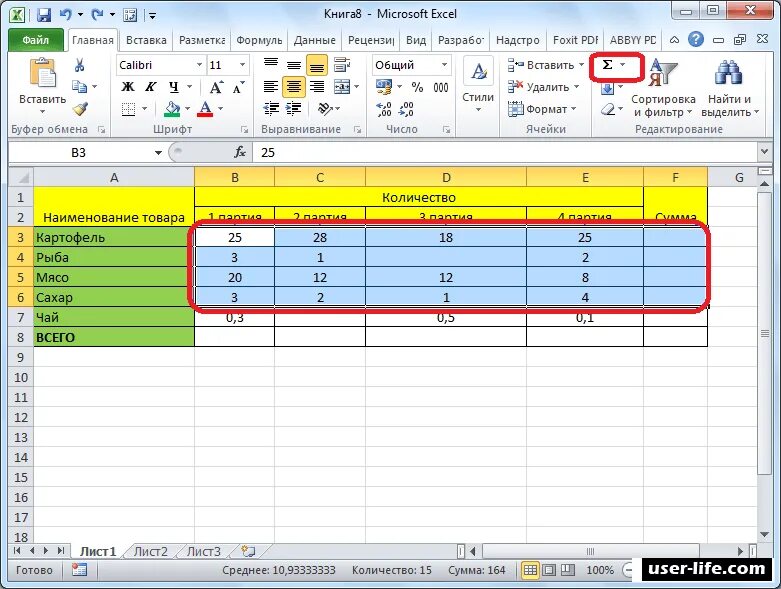Click the AutoSum sigma icon
This screenshot has width=781, height=589.
[x=607, y=65]
